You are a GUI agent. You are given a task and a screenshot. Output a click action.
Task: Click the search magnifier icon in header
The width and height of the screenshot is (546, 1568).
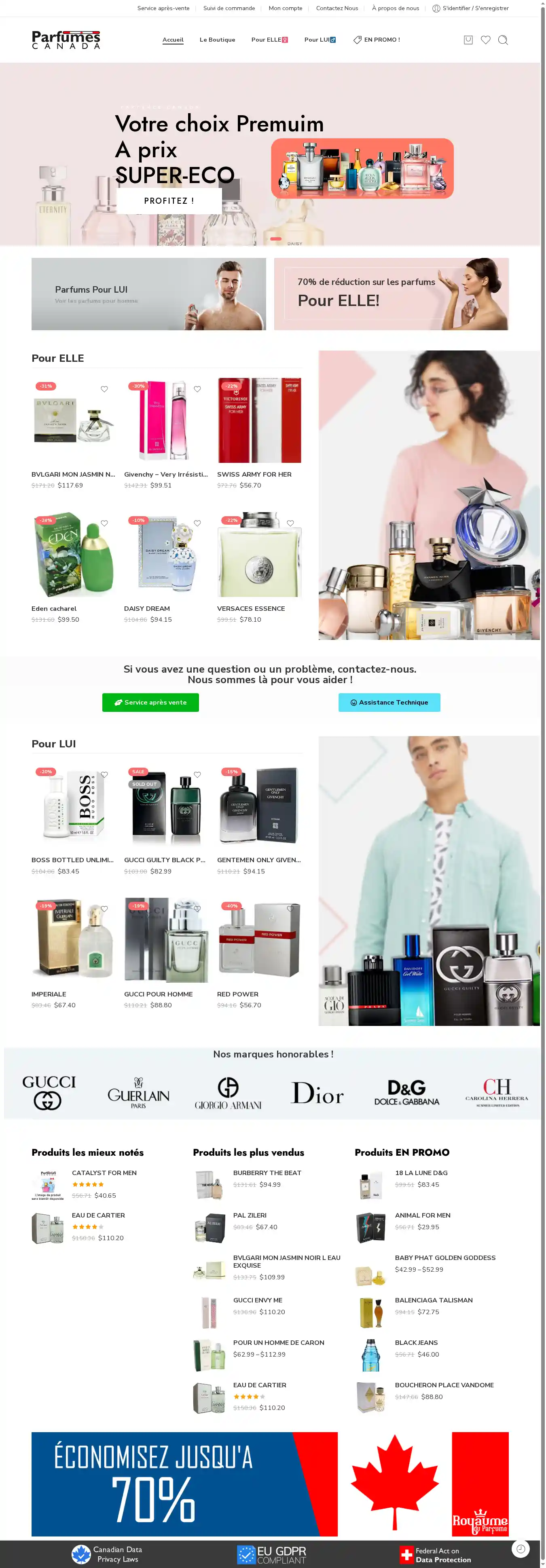503,40
